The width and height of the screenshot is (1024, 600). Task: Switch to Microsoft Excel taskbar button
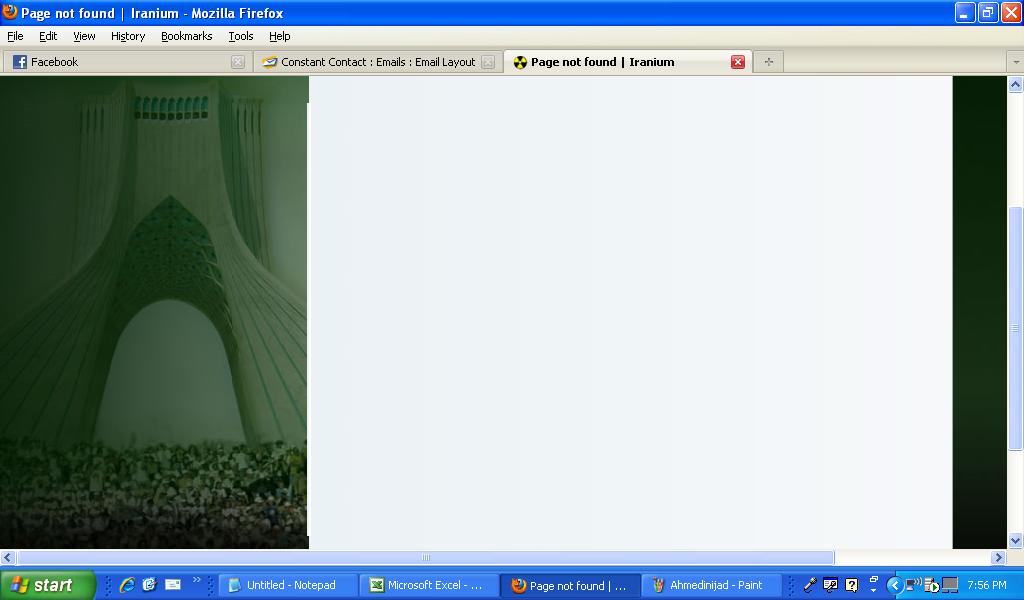point(429,585)
